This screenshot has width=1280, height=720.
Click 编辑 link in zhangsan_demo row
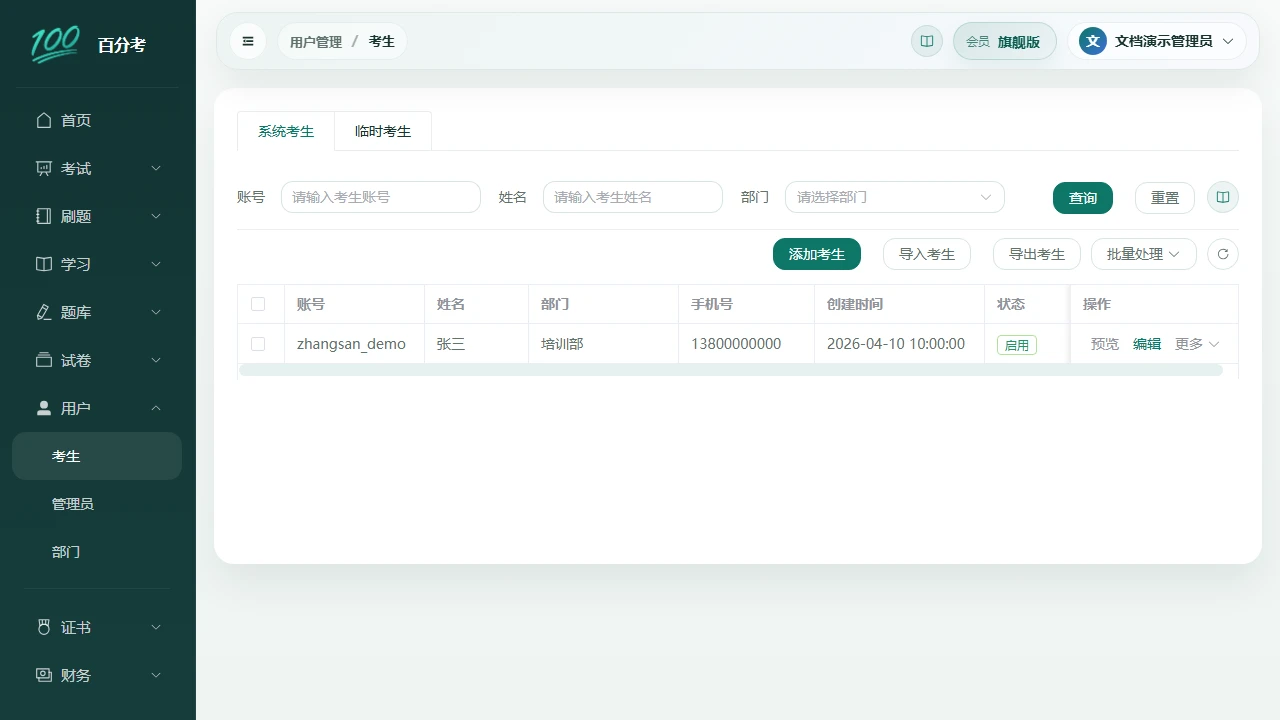coord(1147,344)
